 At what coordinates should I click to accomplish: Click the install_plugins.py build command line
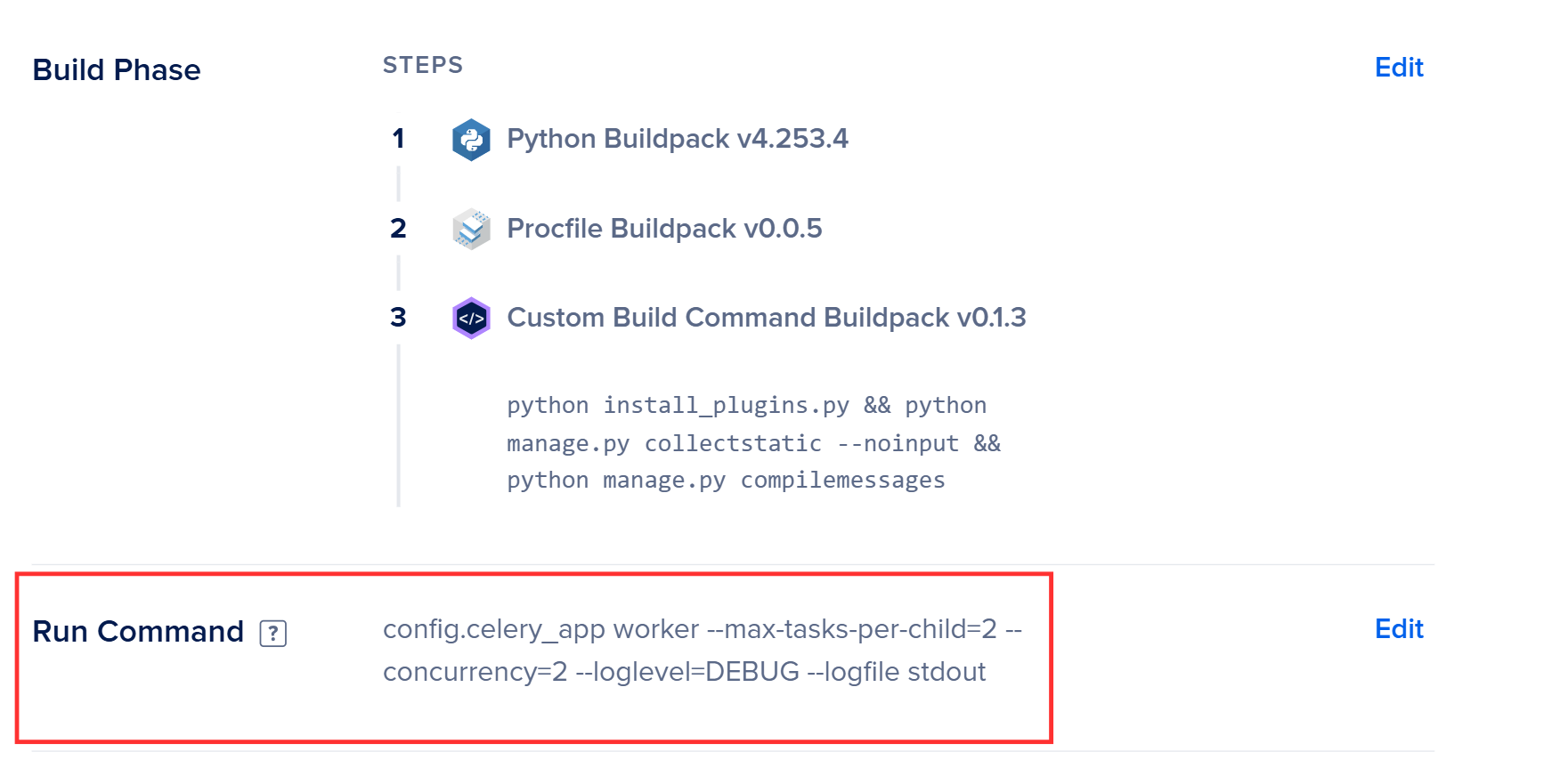click(x=746, y=405)
